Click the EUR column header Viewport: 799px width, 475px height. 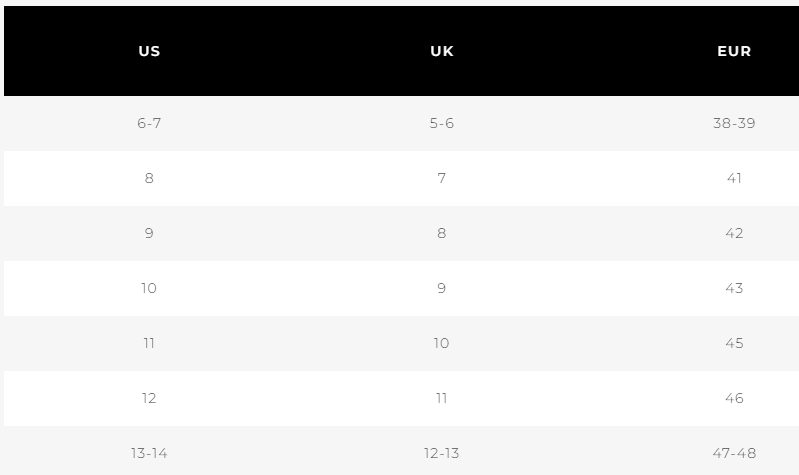point(734,51)
